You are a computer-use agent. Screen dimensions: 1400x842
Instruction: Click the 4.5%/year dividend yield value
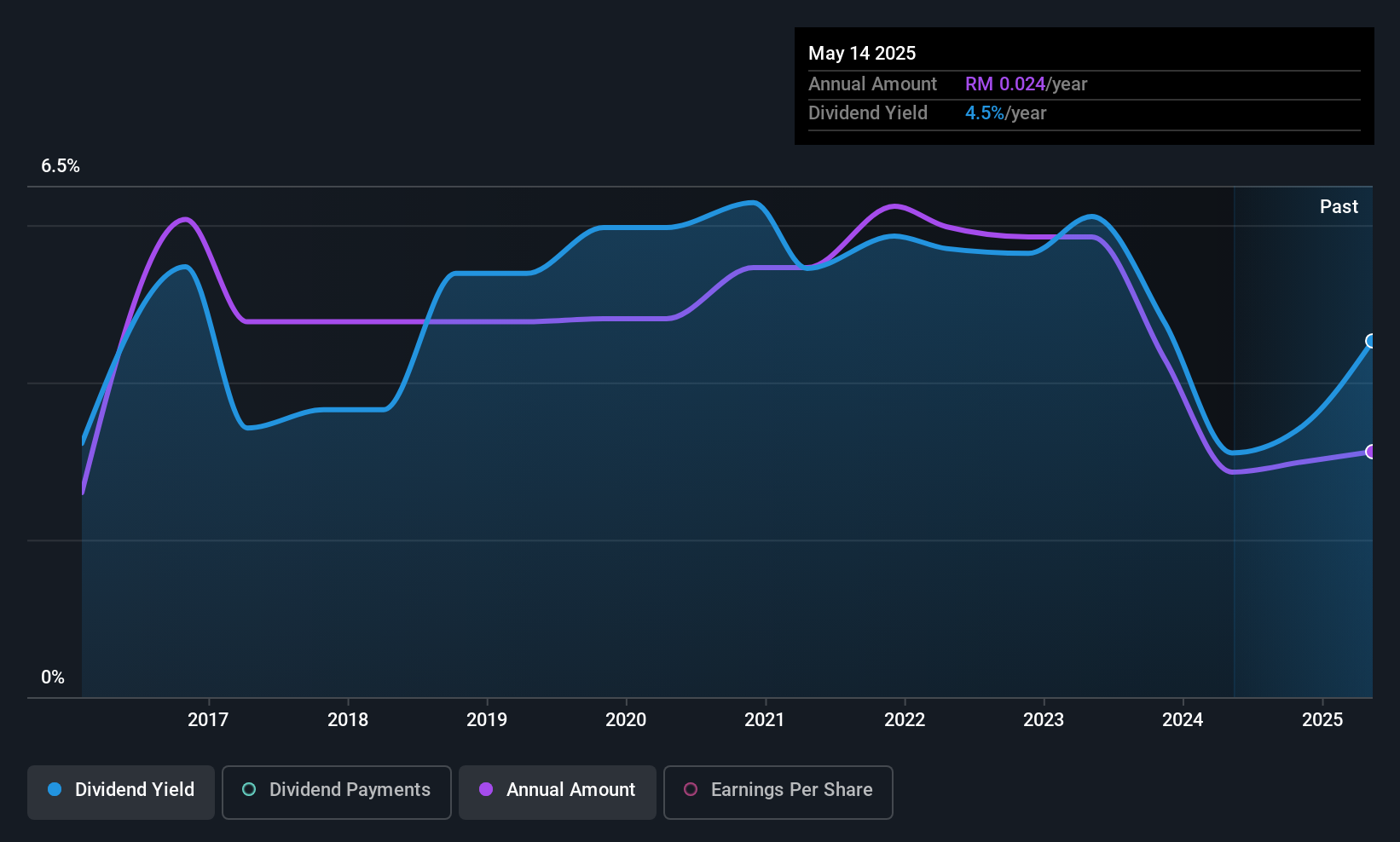[x=1005, y=112]
